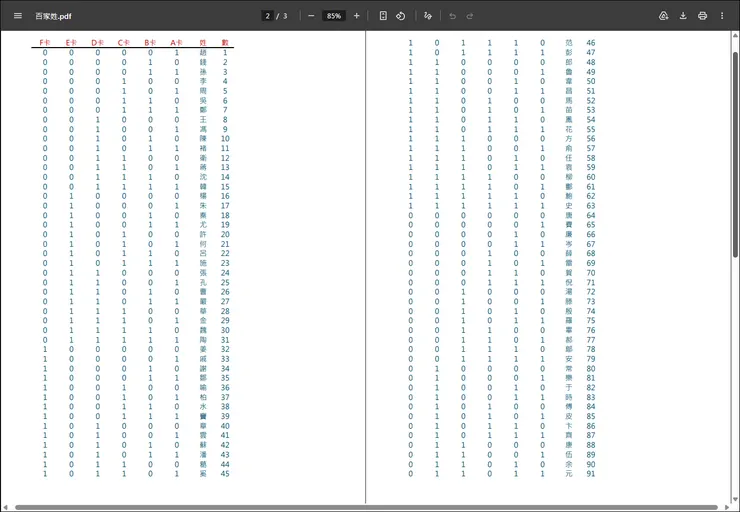Viewport: 740px width, 512px height.
Task: Toggle the fit to page icon
Action: (x=383, y=16)
